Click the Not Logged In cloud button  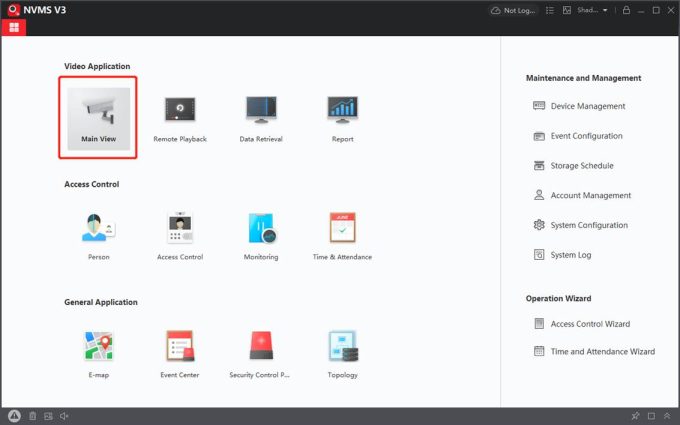514,10
